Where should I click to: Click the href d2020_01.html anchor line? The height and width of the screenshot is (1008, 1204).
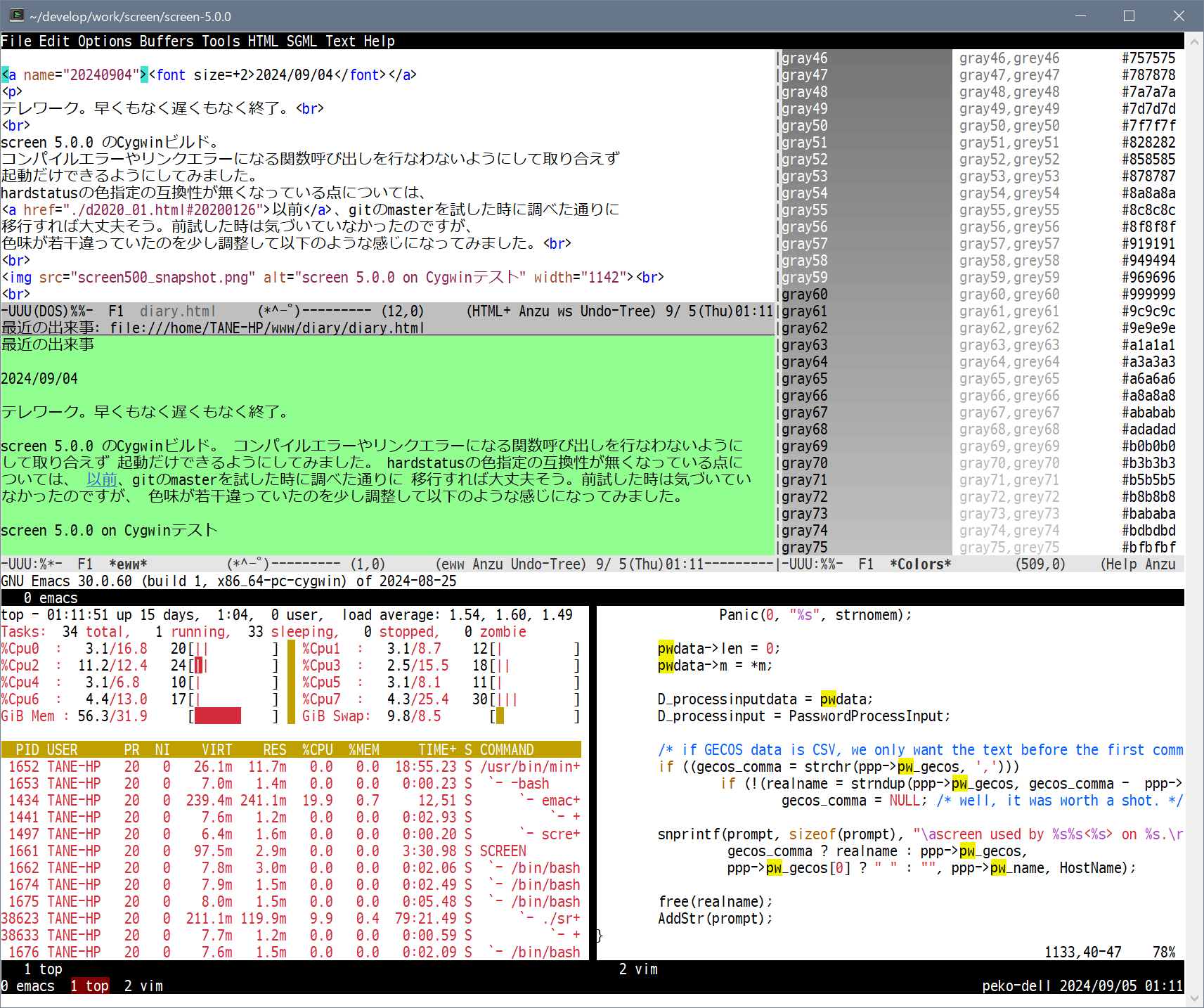(310, 210)
